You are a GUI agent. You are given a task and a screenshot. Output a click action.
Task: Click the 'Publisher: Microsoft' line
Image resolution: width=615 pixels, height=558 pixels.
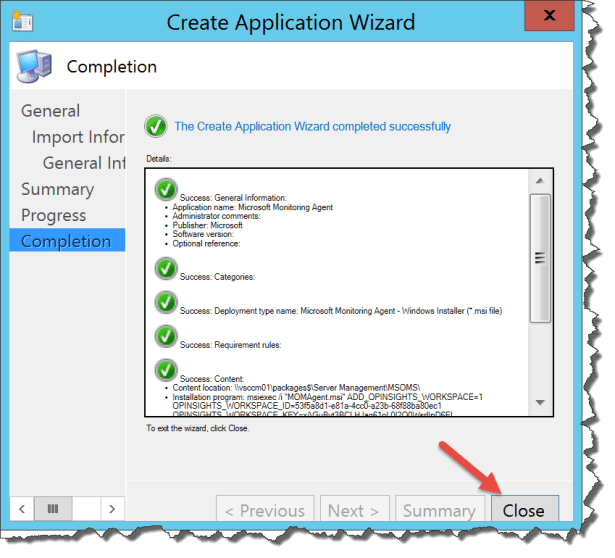click(207, 225)
